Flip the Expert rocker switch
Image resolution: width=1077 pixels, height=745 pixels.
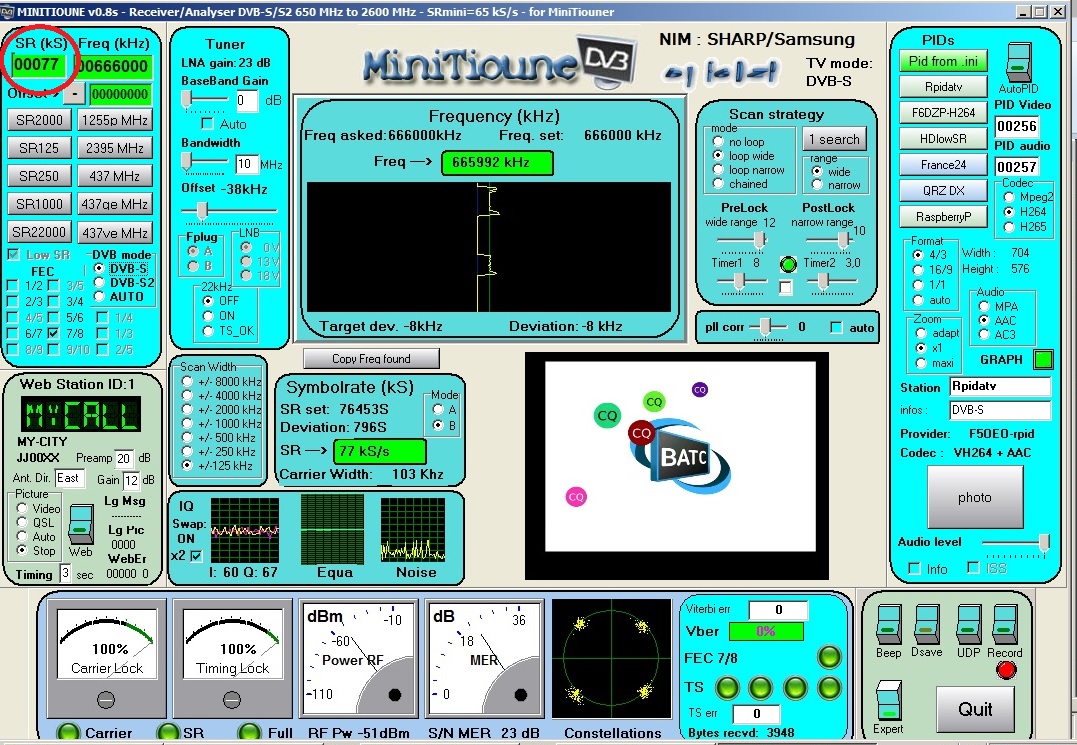tap(889, 701)
